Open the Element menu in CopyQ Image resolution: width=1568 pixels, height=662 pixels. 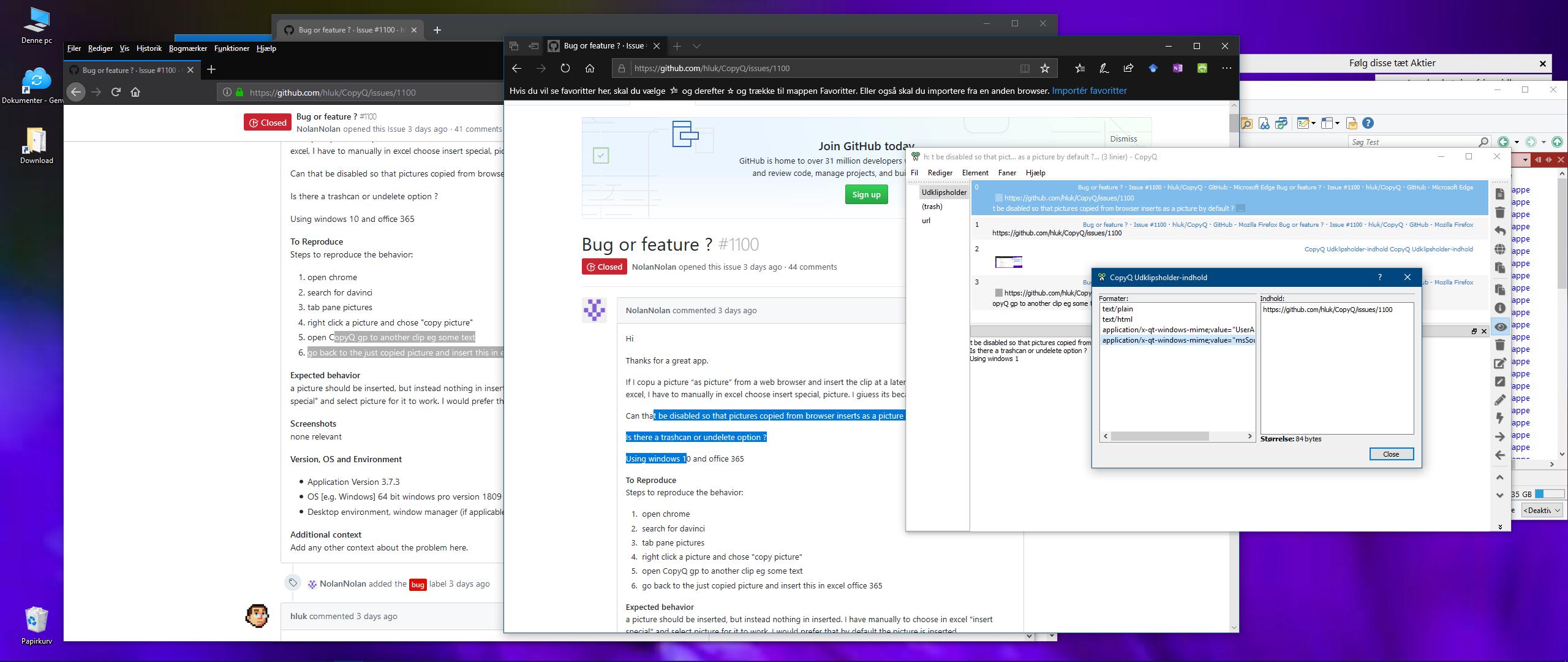(x=974, y=173)
